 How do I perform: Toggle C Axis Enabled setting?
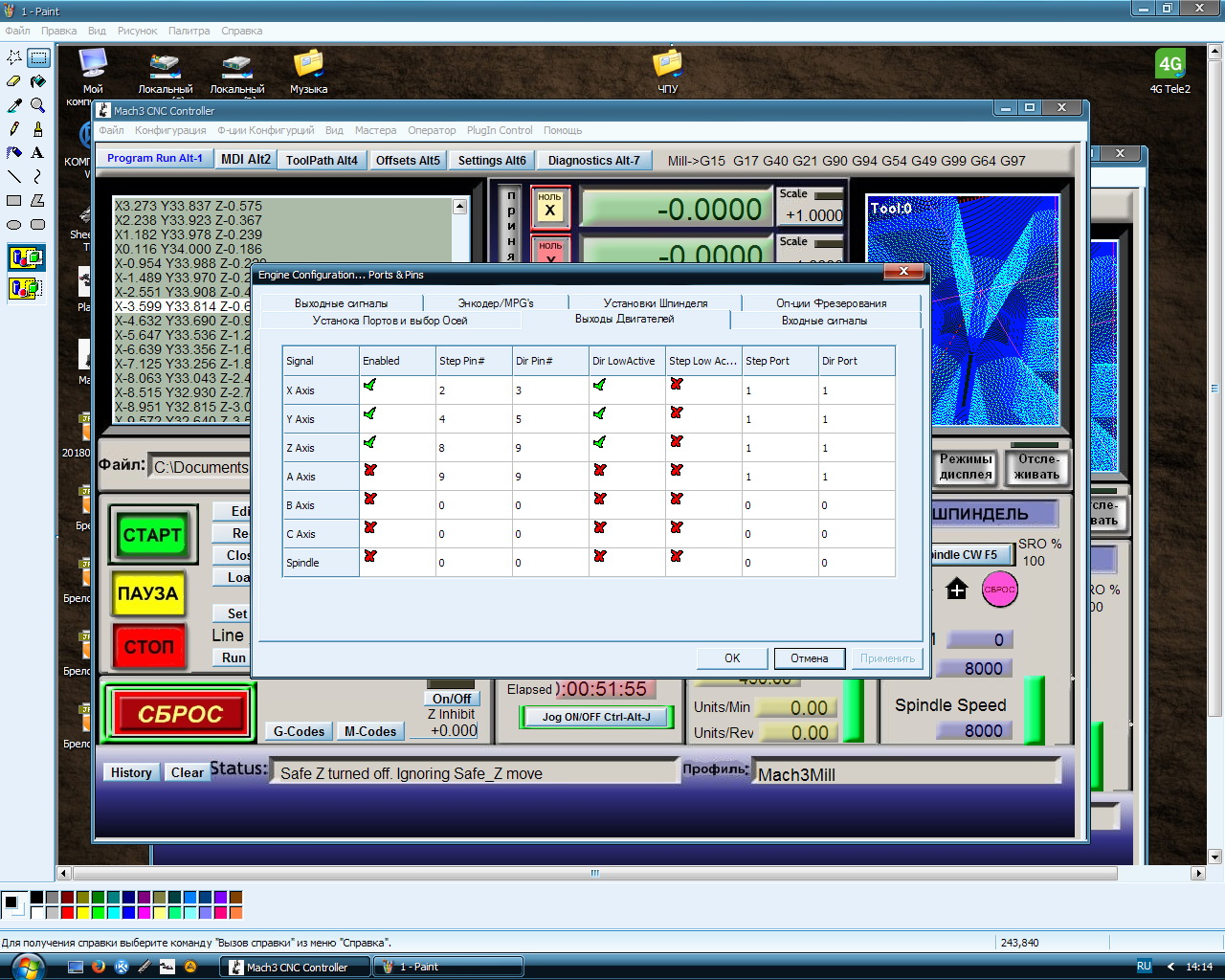370,527
